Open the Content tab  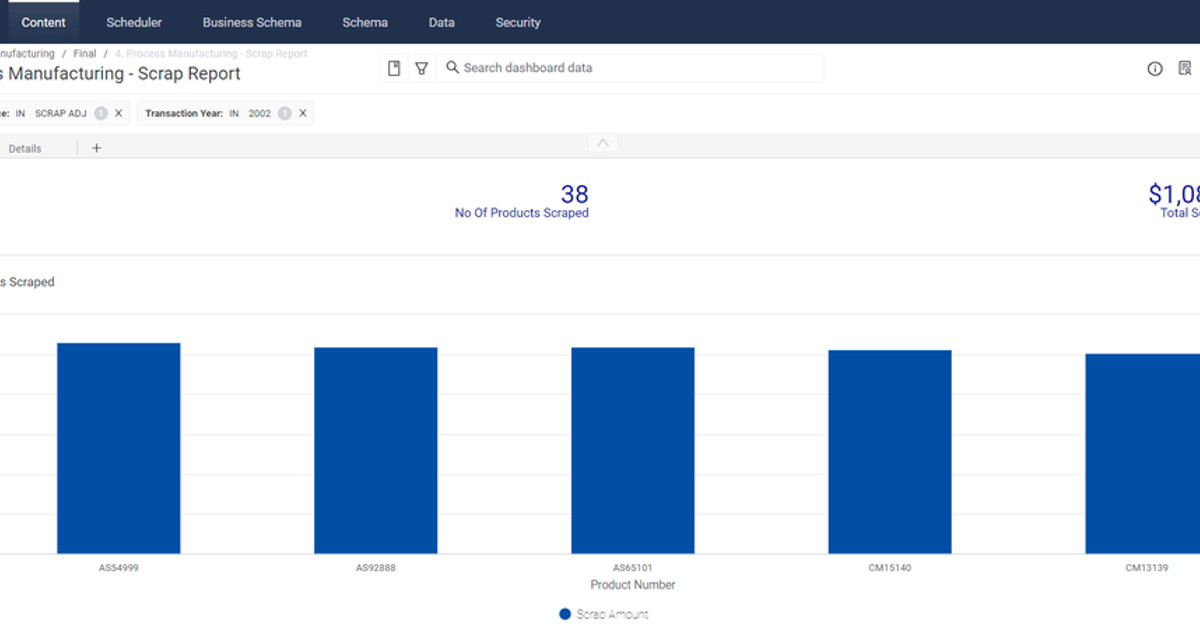click(43, 22)
